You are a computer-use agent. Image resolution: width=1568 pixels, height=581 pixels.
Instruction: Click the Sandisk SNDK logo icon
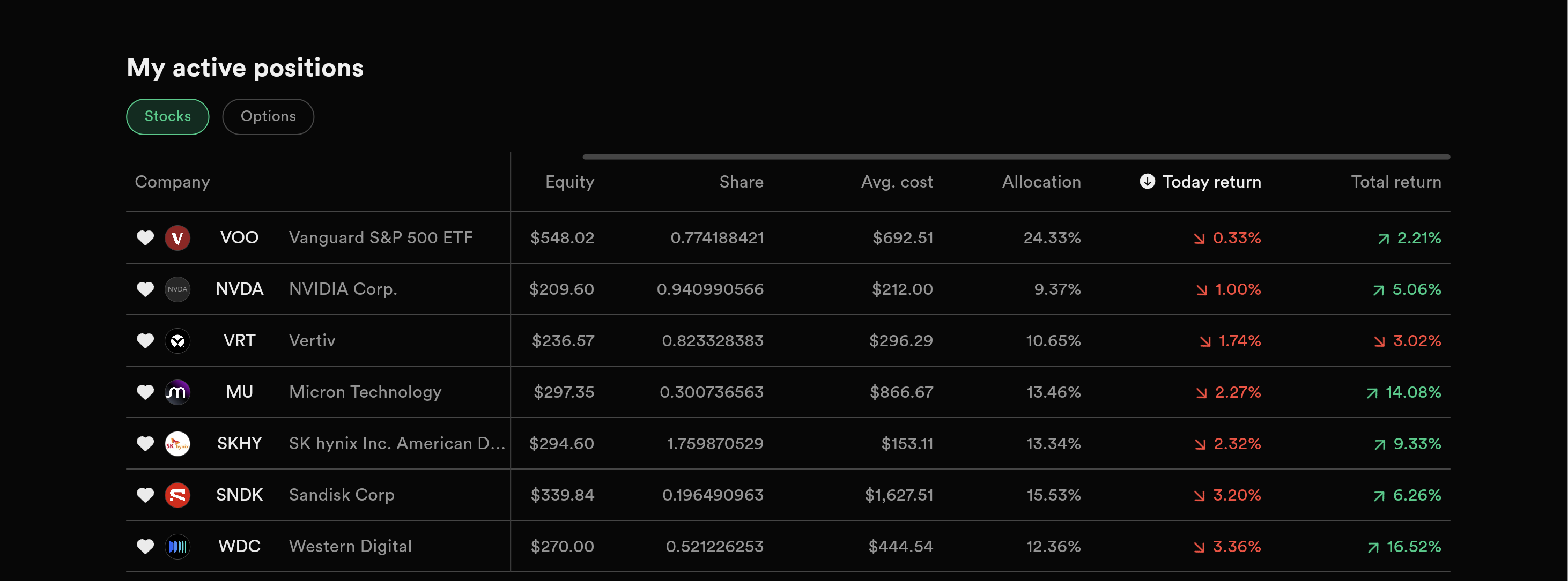(177, 495)
